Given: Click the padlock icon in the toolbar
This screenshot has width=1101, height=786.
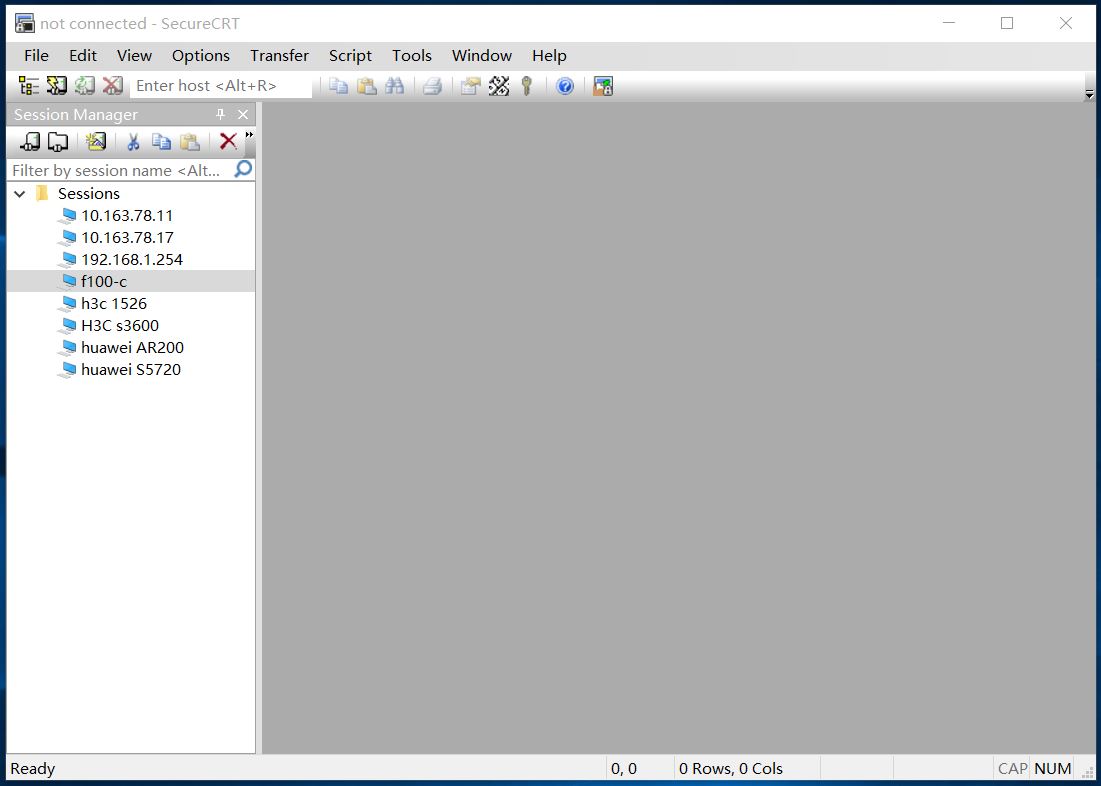Looking at the screenshot, I should click(x=603, y=86).
